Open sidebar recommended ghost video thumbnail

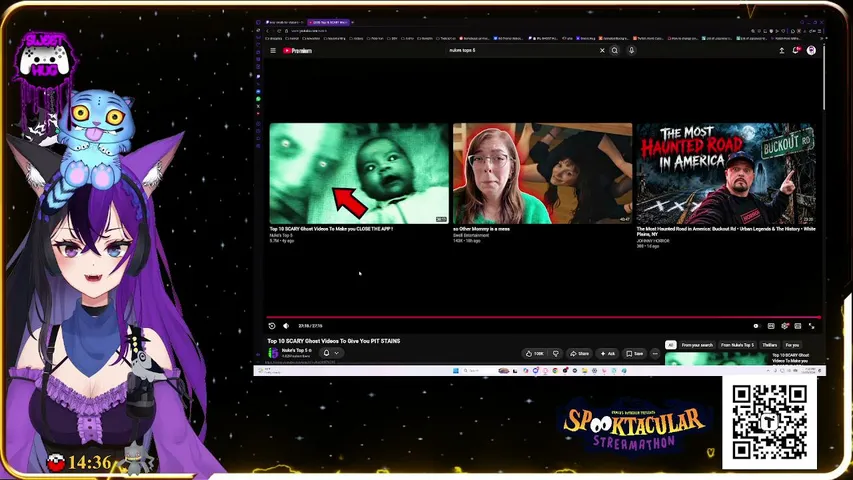pos(717,359)
